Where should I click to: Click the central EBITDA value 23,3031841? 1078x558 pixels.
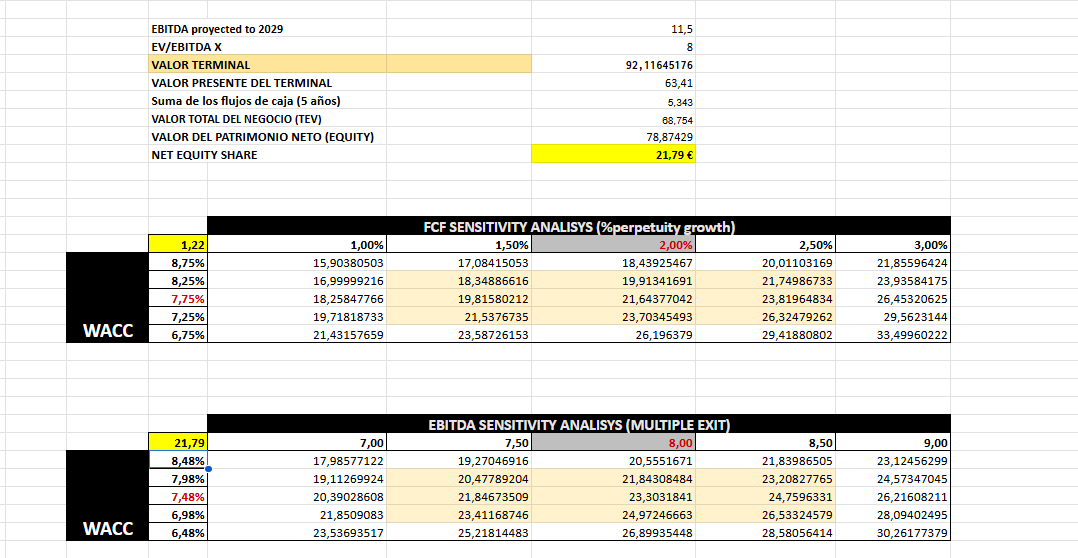coord(613,496)
